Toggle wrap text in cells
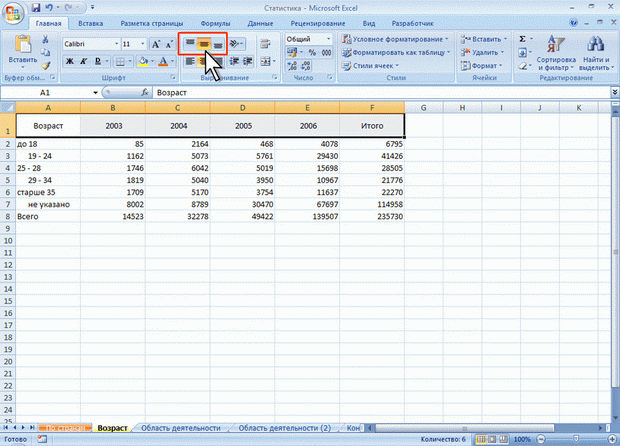Viewport: 620px width, 446px height. pos(265,43)
